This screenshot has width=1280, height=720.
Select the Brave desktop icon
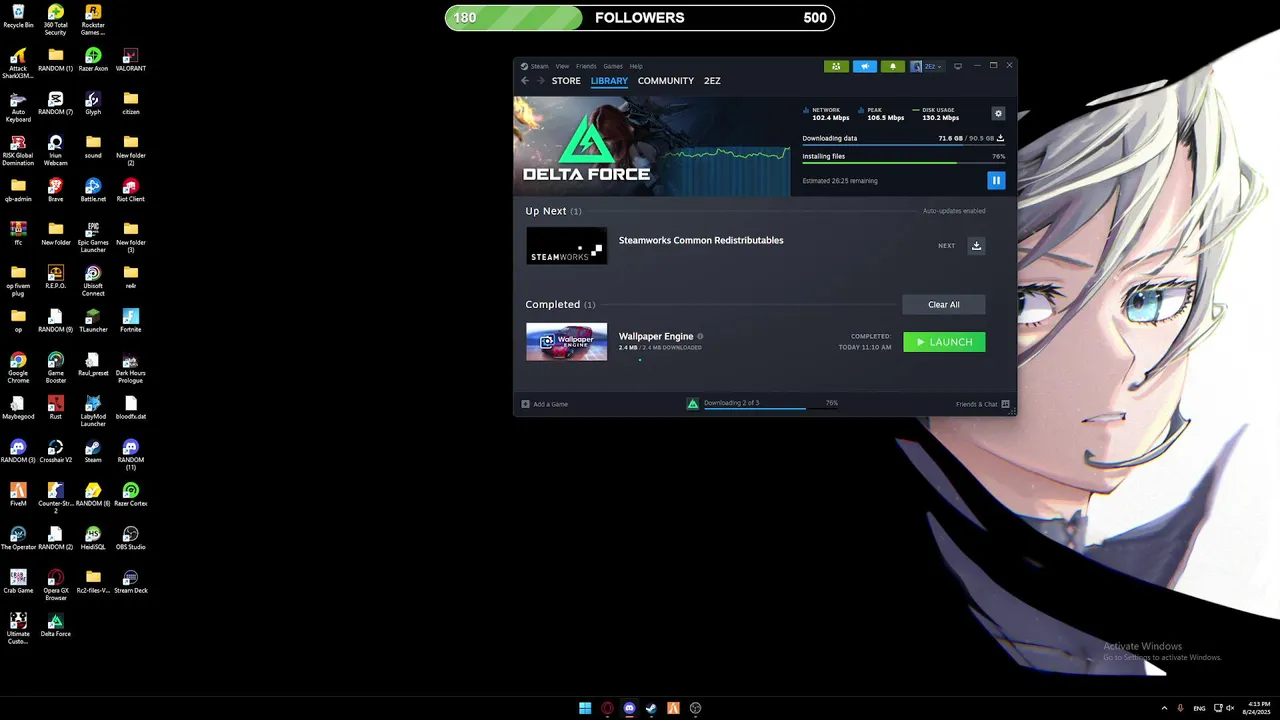coord(55,190)
